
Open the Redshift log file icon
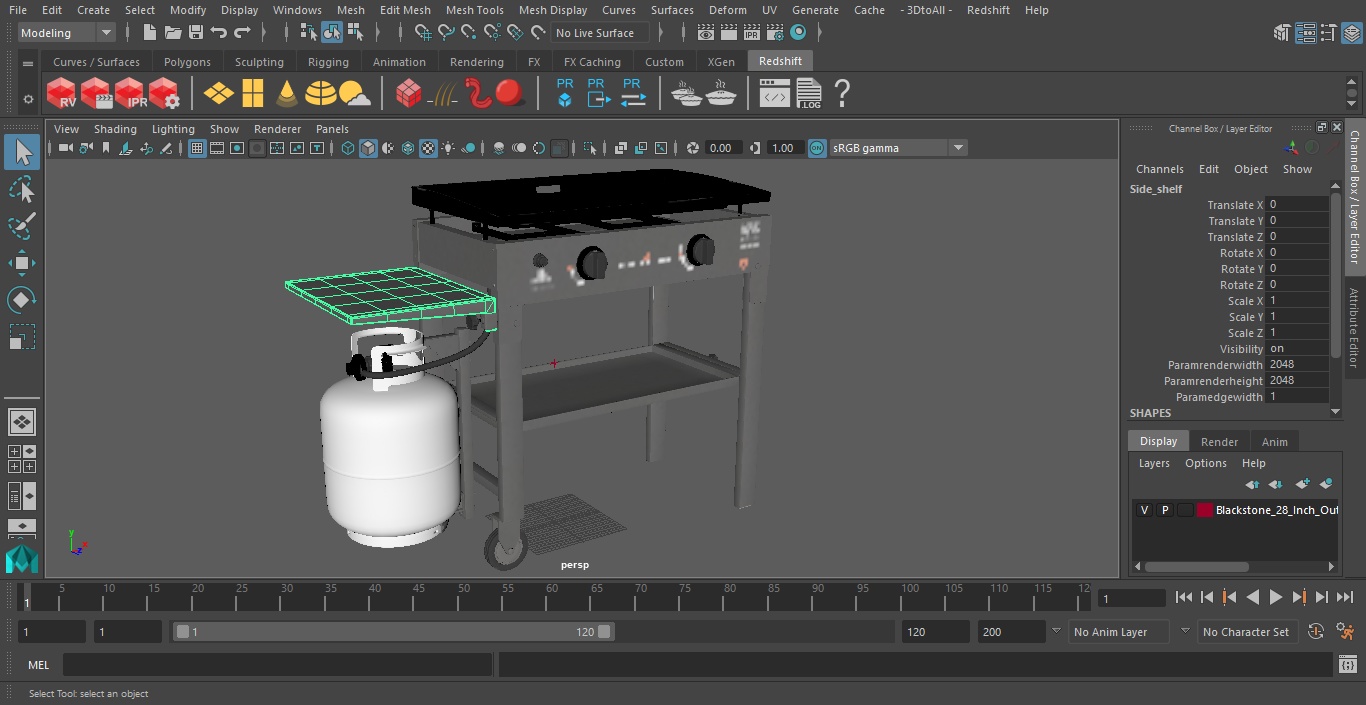pyautogui.click(x=808, y=94)
